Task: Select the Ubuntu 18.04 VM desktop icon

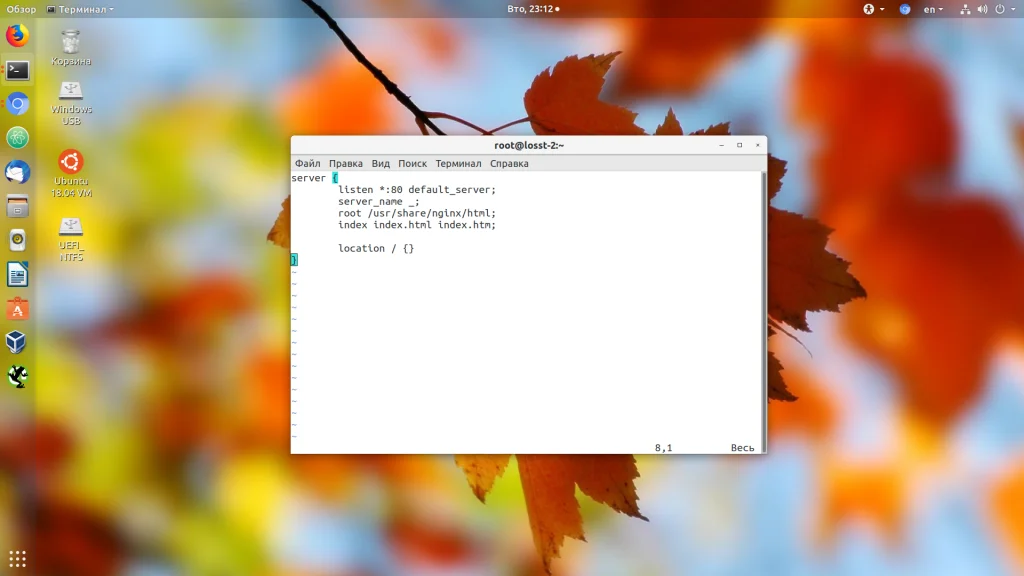Action: (x=71, y=174)
